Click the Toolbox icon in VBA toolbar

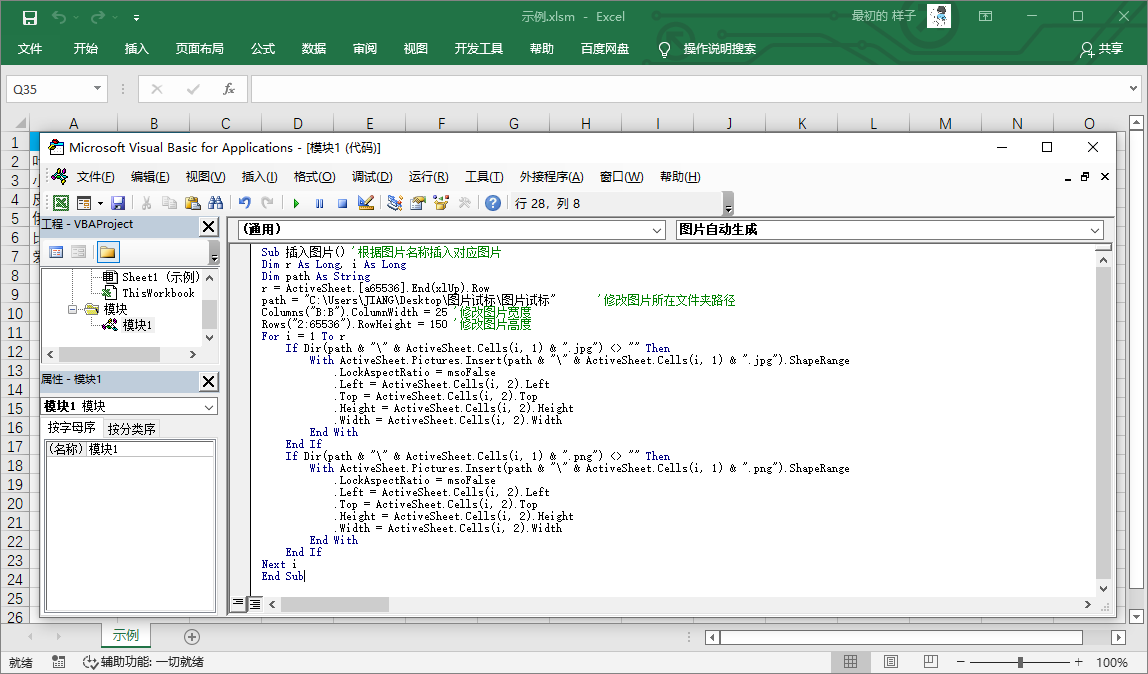click(x=464, y=203)
